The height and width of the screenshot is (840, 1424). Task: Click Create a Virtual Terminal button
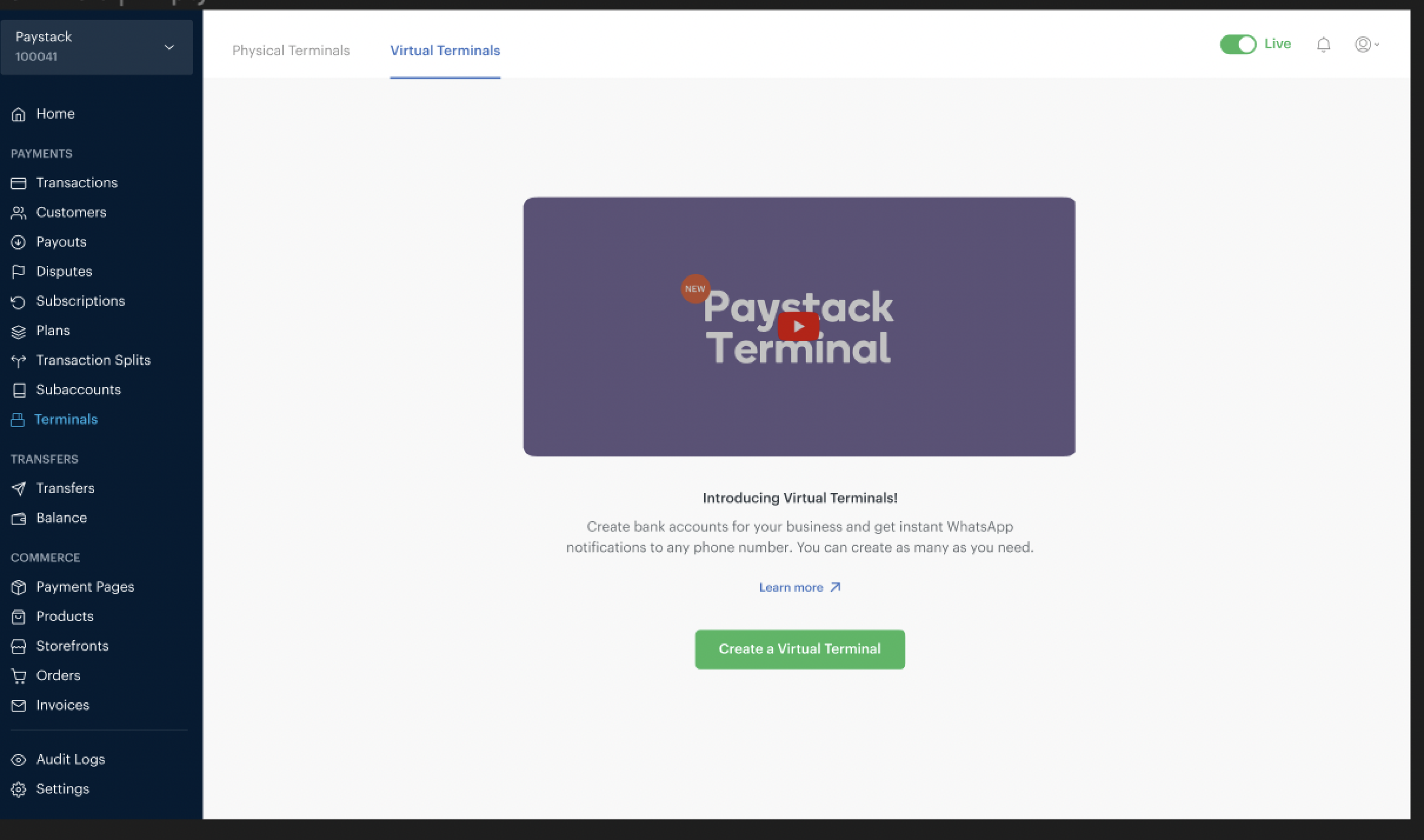799,649
